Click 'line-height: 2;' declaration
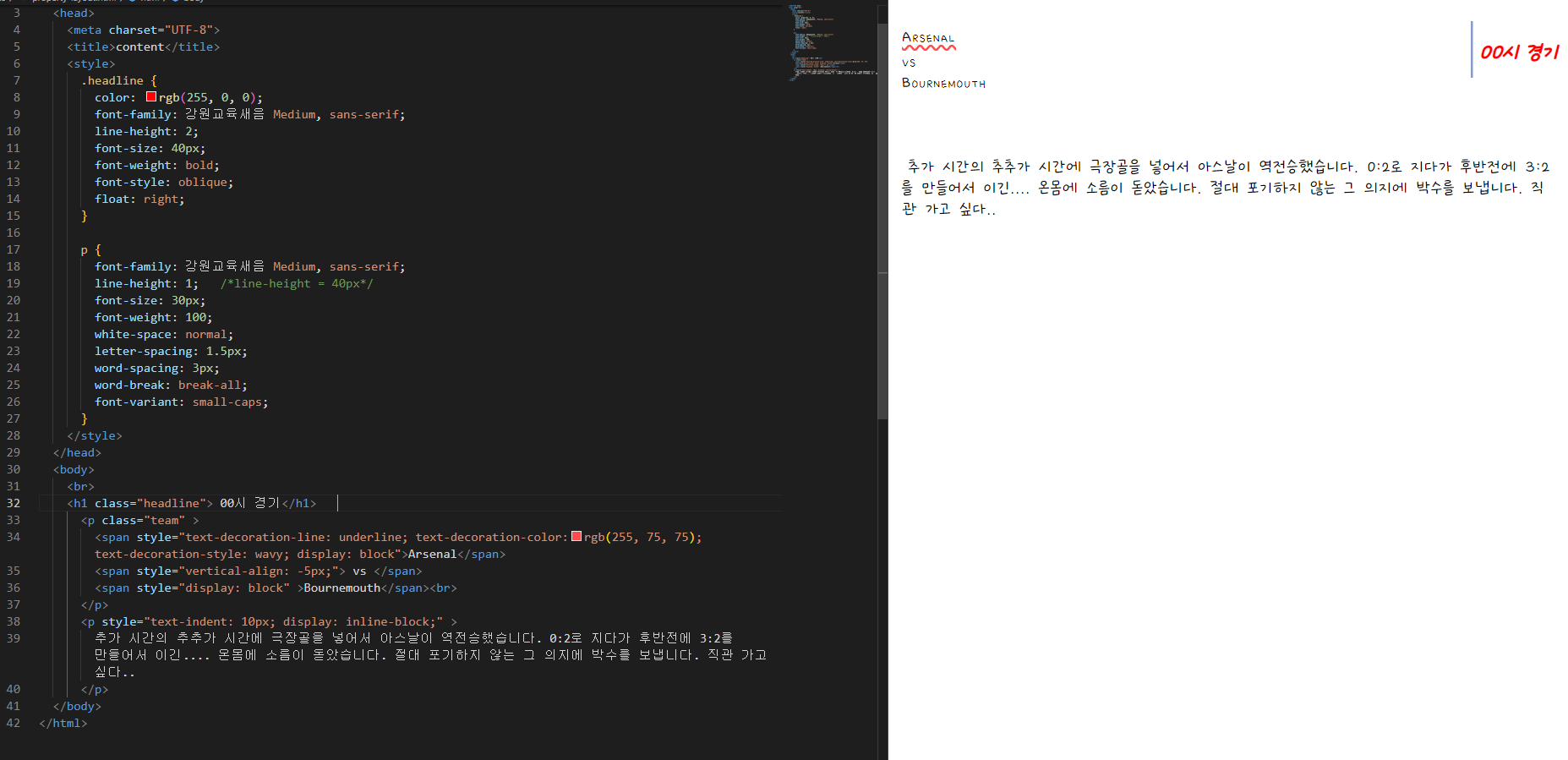The height and width of the screenshot is (760, 1568). click(146, 131)
